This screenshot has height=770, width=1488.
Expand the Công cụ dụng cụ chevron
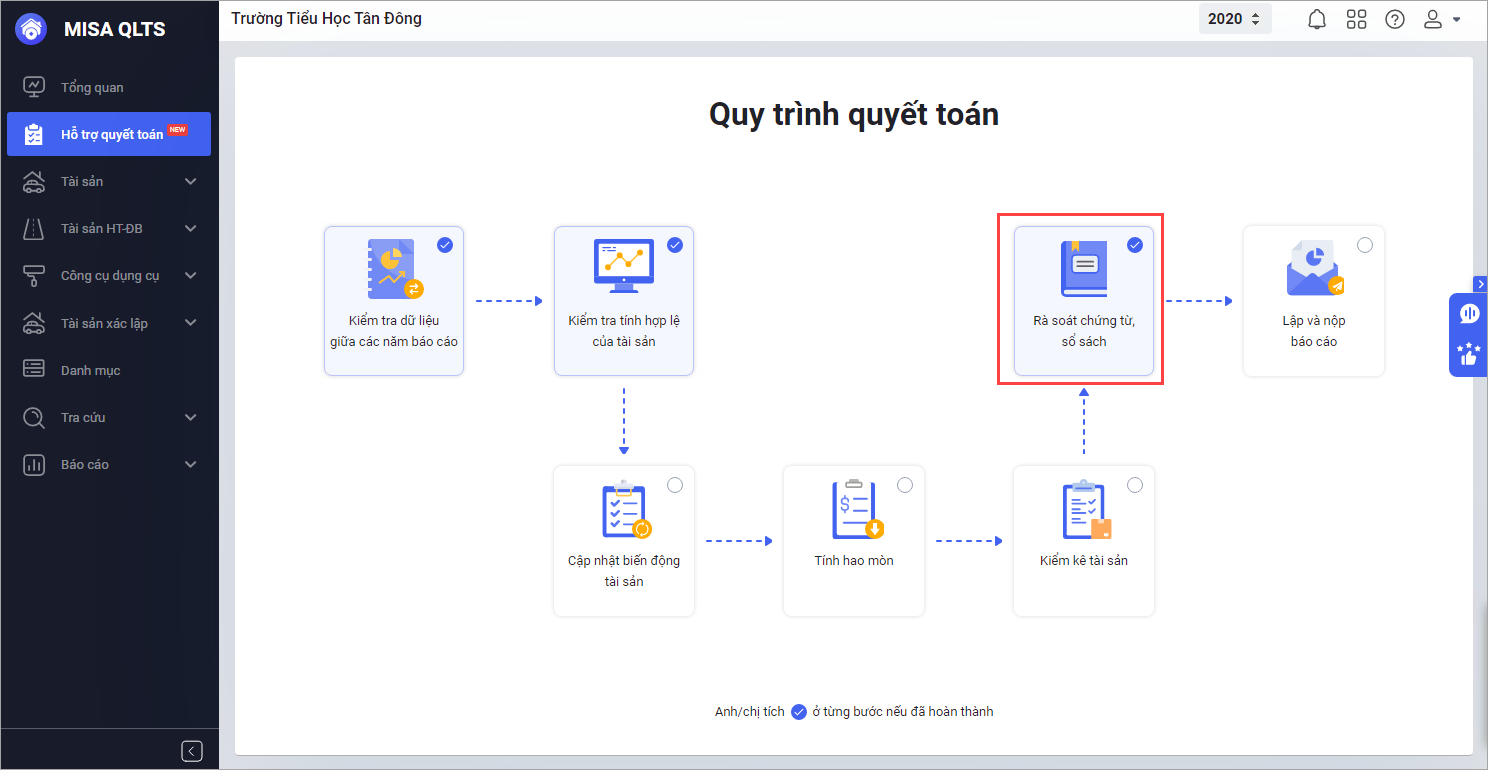click(x=191, y=275)
